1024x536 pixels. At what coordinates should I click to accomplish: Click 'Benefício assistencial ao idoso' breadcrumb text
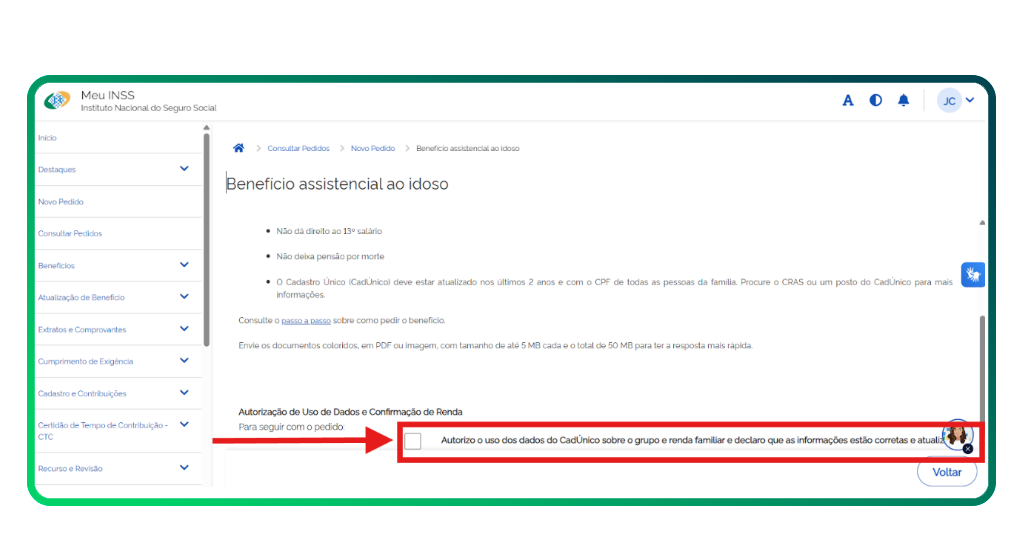coord(468,148)
